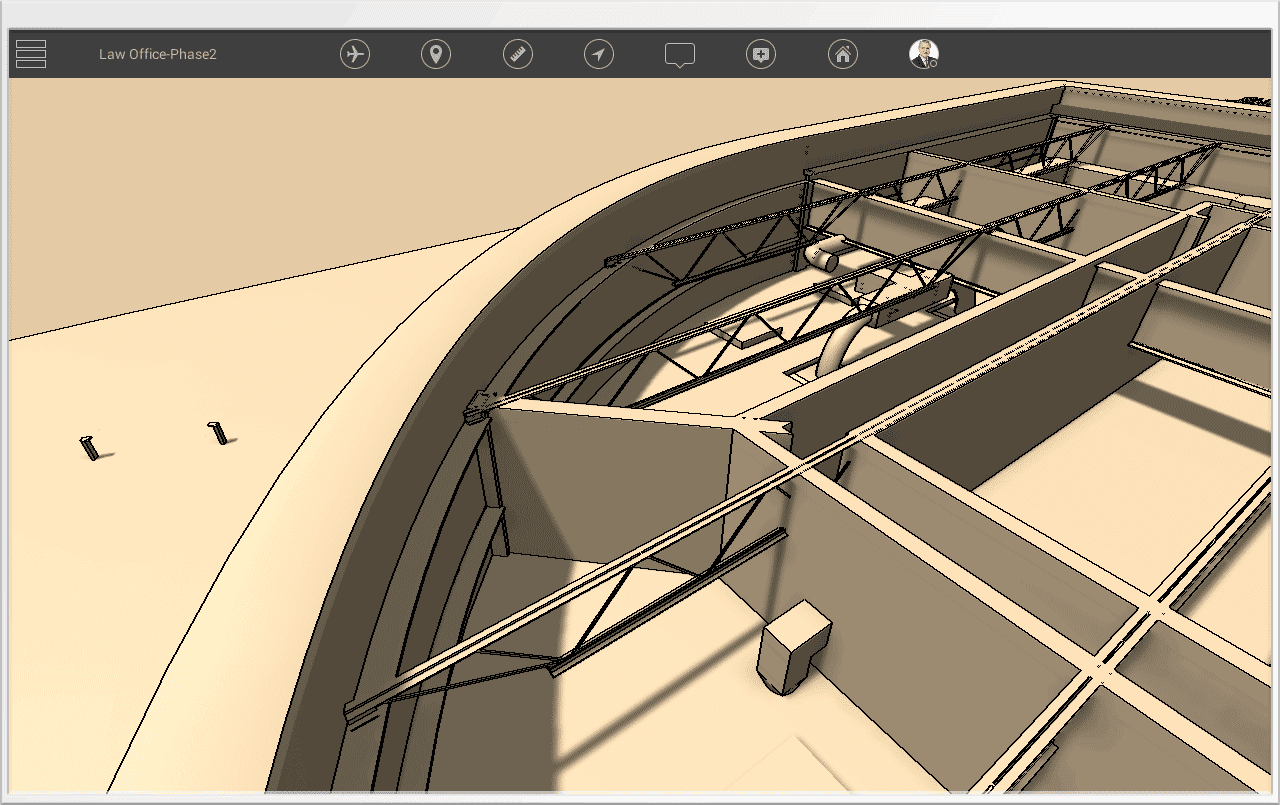1280x805 pixels.
Task: Open the hamburger navigation menu
Action: click(30, 53)
